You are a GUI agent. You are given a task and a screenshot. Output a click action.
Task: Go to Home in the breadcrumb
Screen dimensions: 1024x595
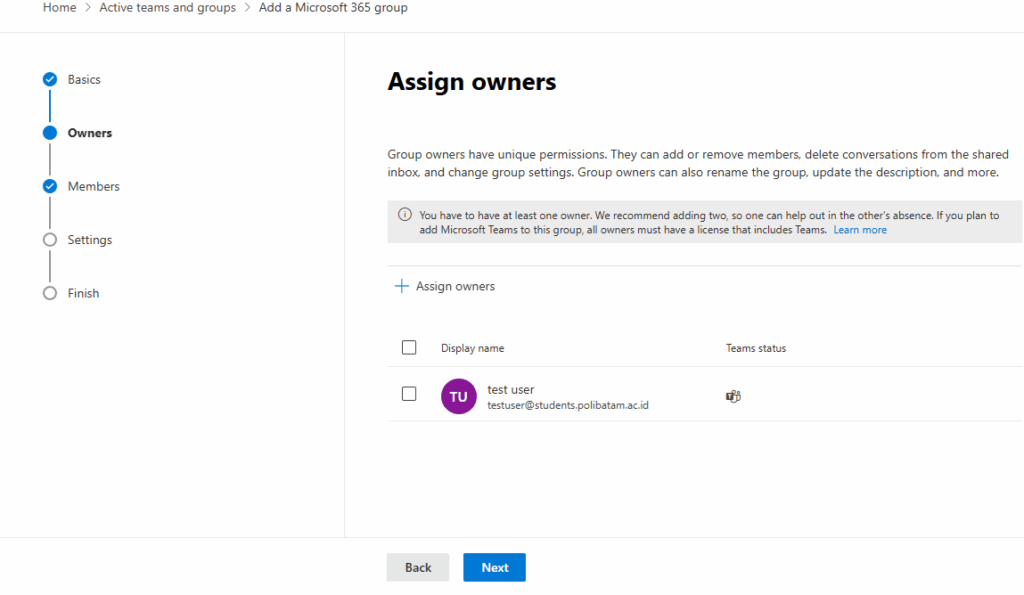(x=59, y=8)
